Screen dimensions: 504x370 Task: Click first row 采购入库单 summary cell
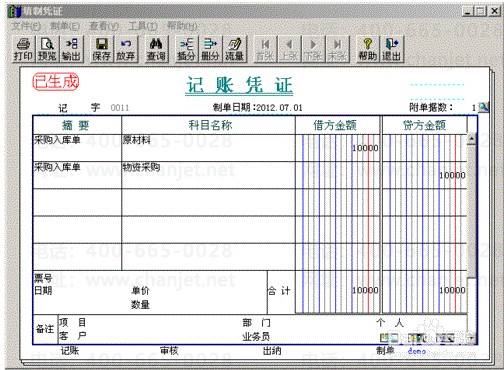pyautogui.click(x=77, y=148)
